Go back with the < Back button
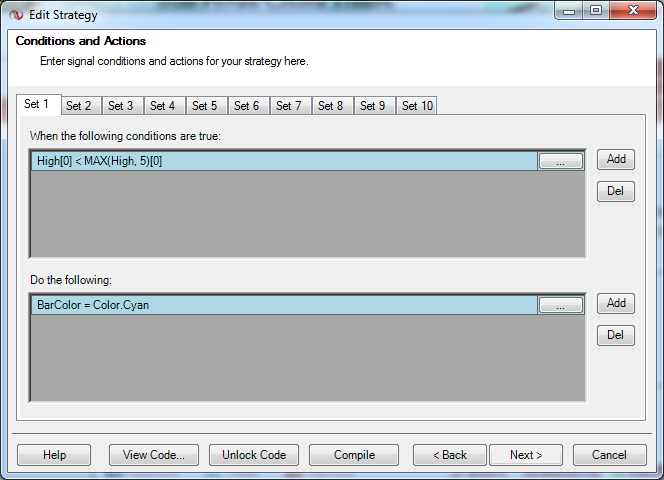This screenshot has width=664, height=480. (x=450, y=455)
